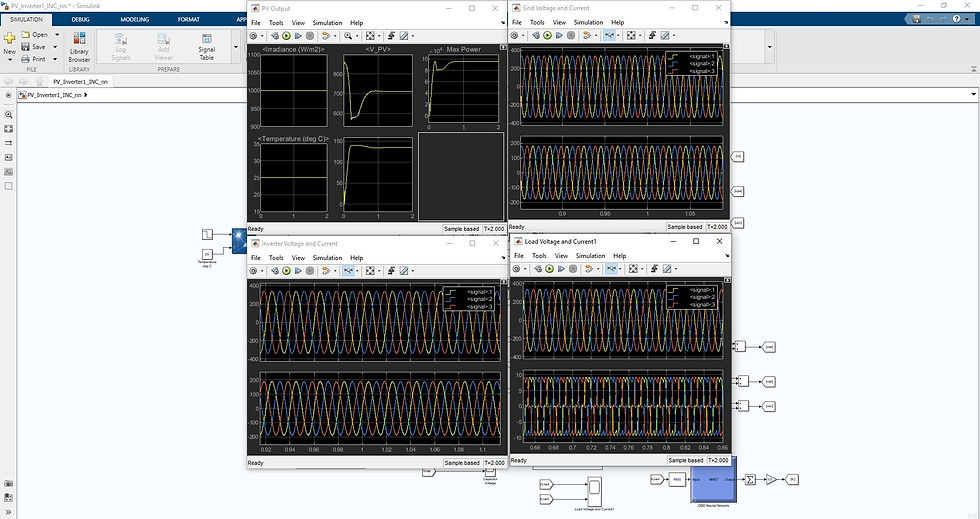Open View menu in Grid Voltage scope
980x519 pixels.
tap(559, 22)
